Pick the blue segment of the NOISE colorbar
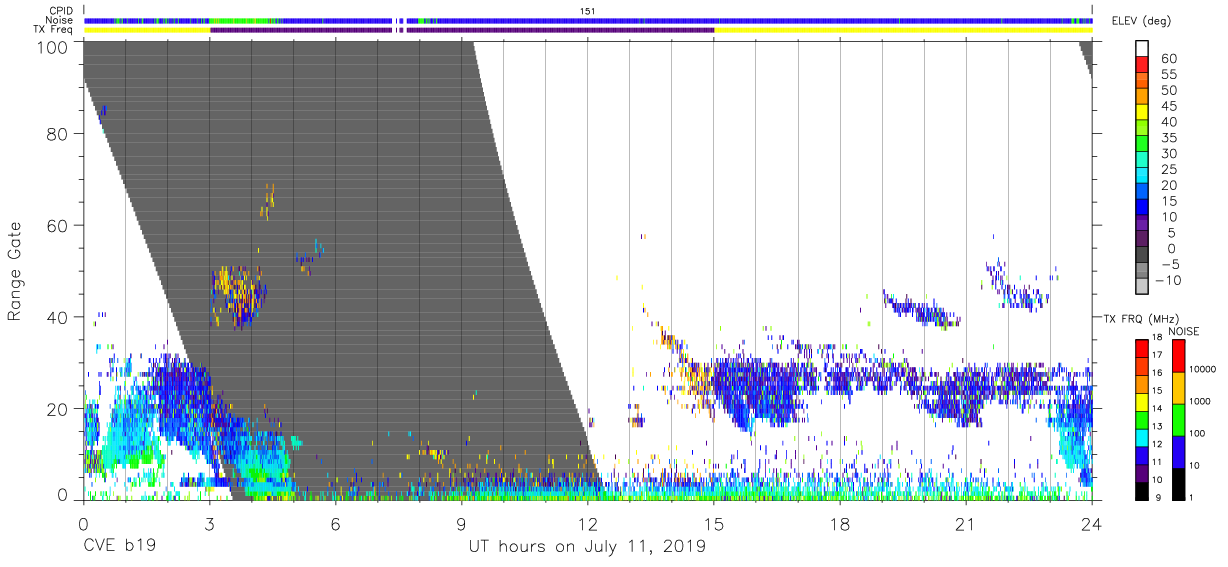This screenshot has height=567, width=1228. 1177,451
